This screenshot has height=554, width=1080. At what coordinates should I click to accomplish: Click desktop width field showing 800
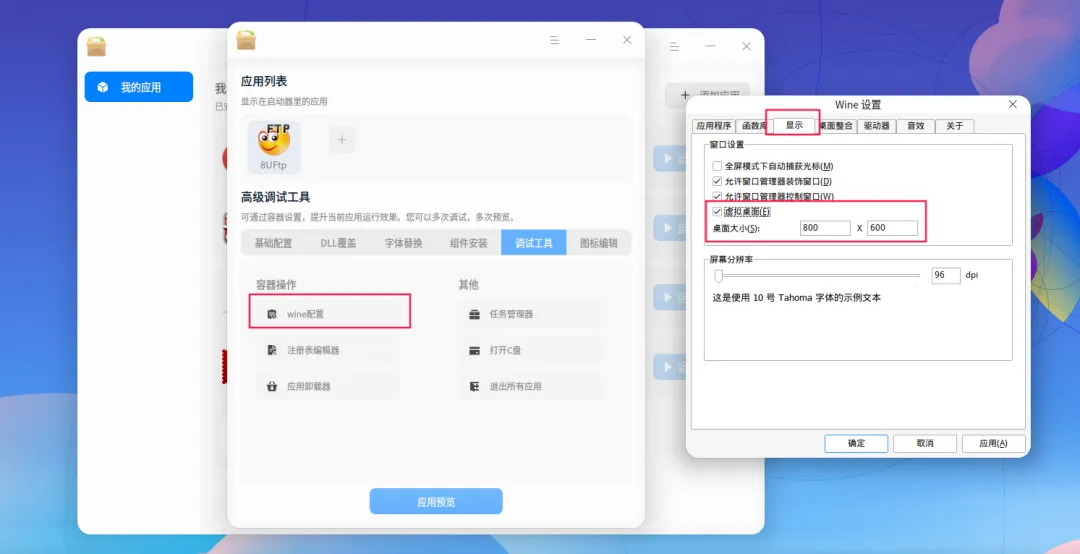pyautogui.click(x=825, y=228)
